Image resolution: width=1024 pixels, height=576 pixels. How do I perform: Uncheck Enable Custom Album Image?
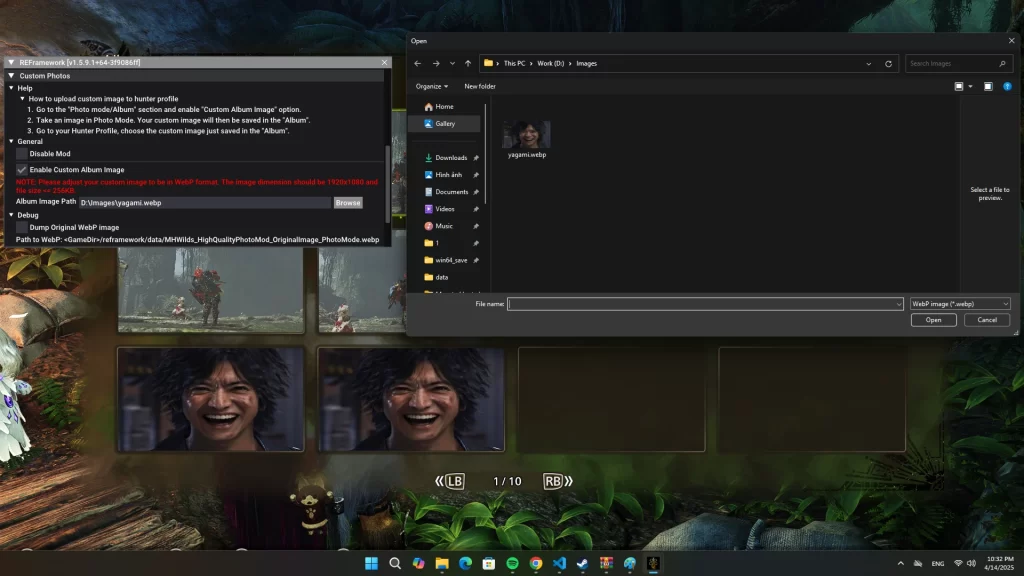22,170
